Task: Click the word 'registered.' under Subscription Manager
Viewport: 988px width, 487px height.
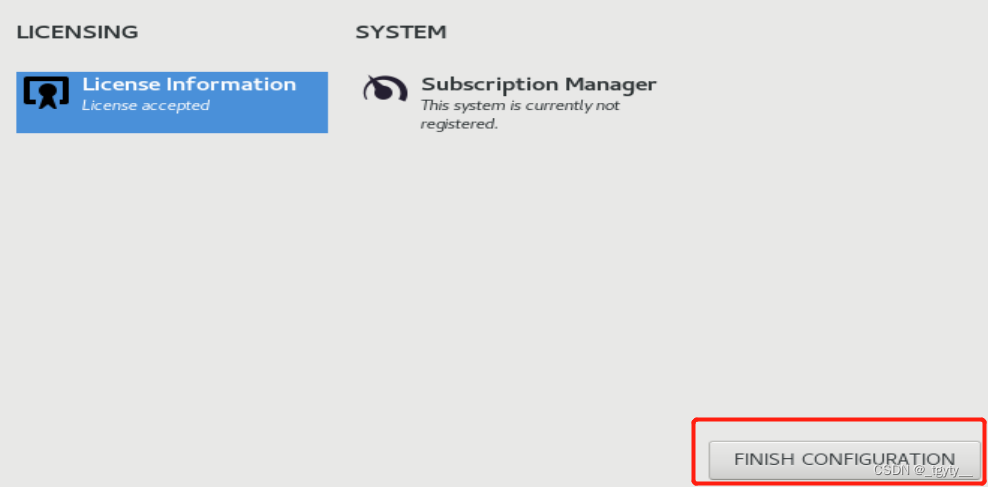Action: tap(459, 124)
